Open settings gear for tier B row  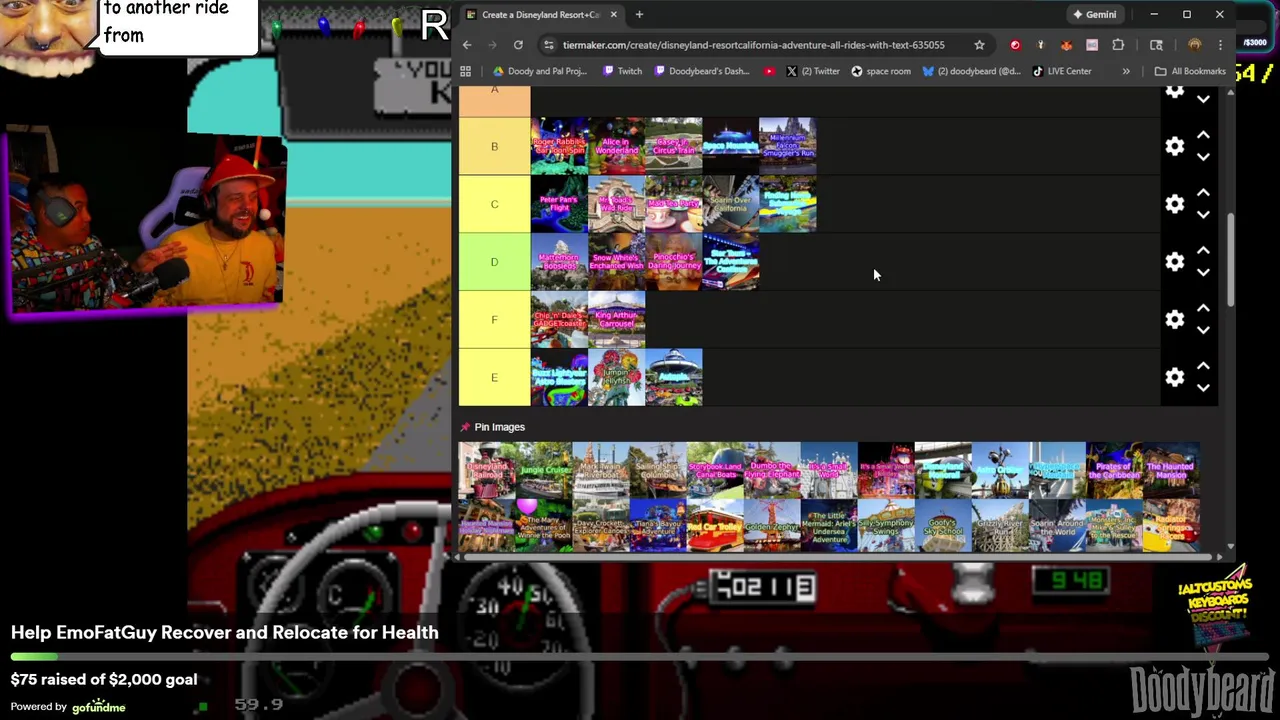click(x=1175, y=146)
